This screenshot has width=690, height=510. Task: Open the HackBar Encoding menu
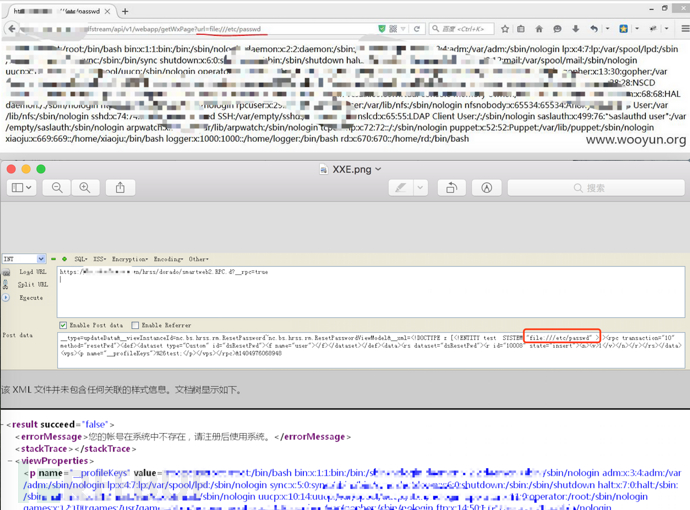click(169, 259)
